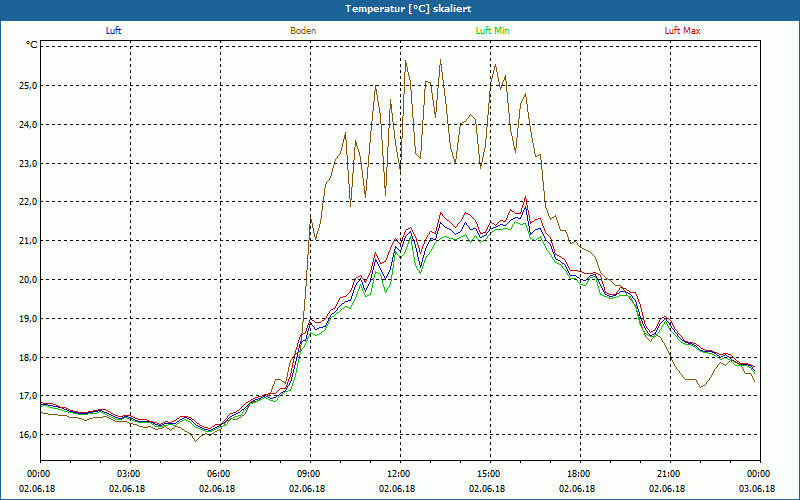
Task: Click the y-axis value "18,0"
Action: 29,357
